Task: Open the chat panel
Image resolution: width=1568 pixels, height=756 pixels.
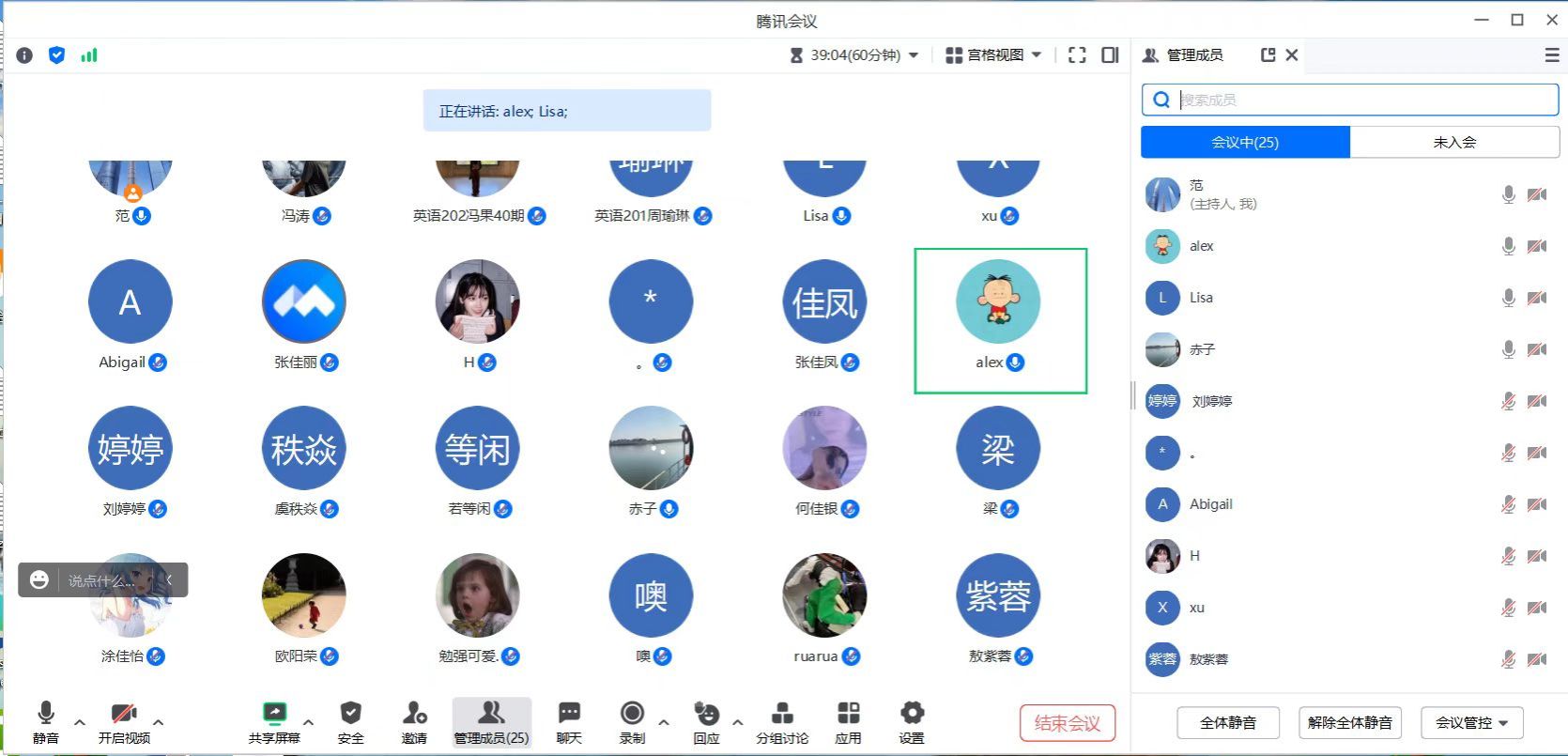Action: click(x=569, y=721)
